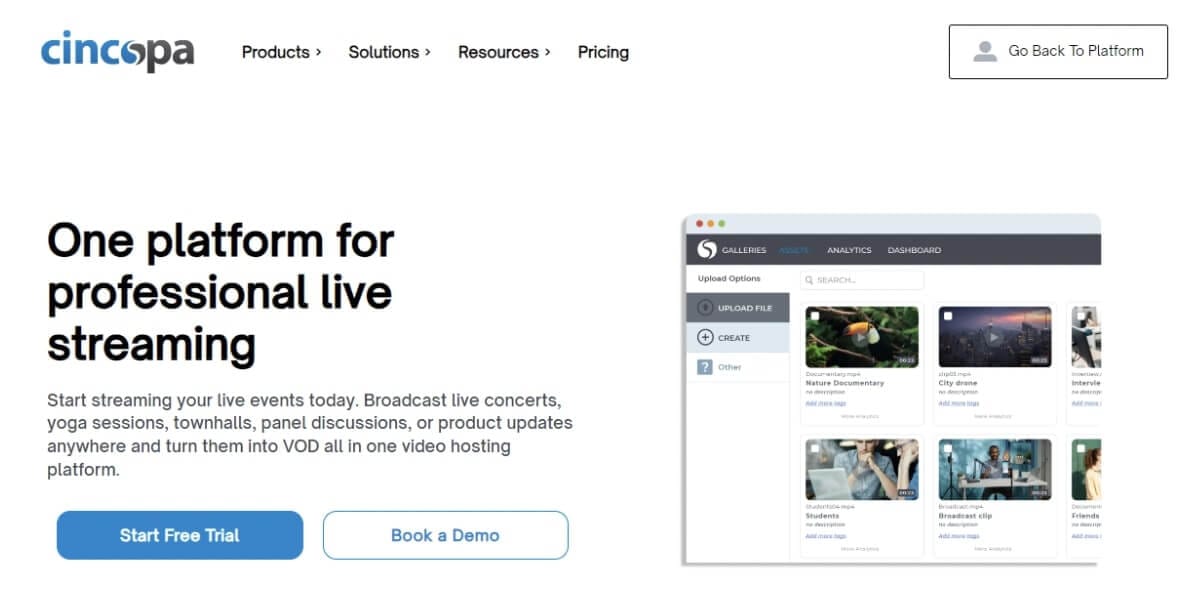Select Upload File in the upload options
Viewport: 1202px width, 616px height.
click(738, 308)
